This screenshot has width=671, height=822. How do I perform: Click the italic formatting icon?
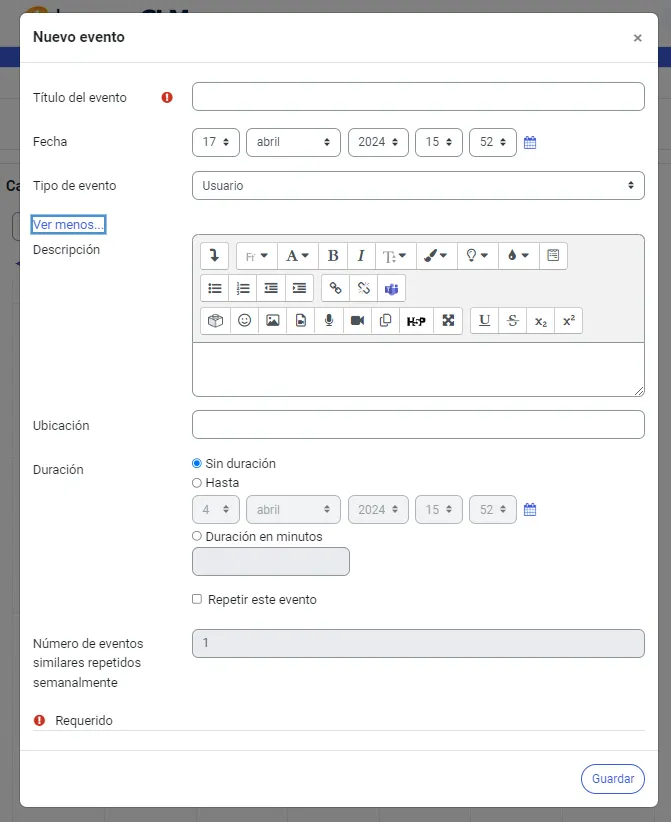tap(361, 256)
